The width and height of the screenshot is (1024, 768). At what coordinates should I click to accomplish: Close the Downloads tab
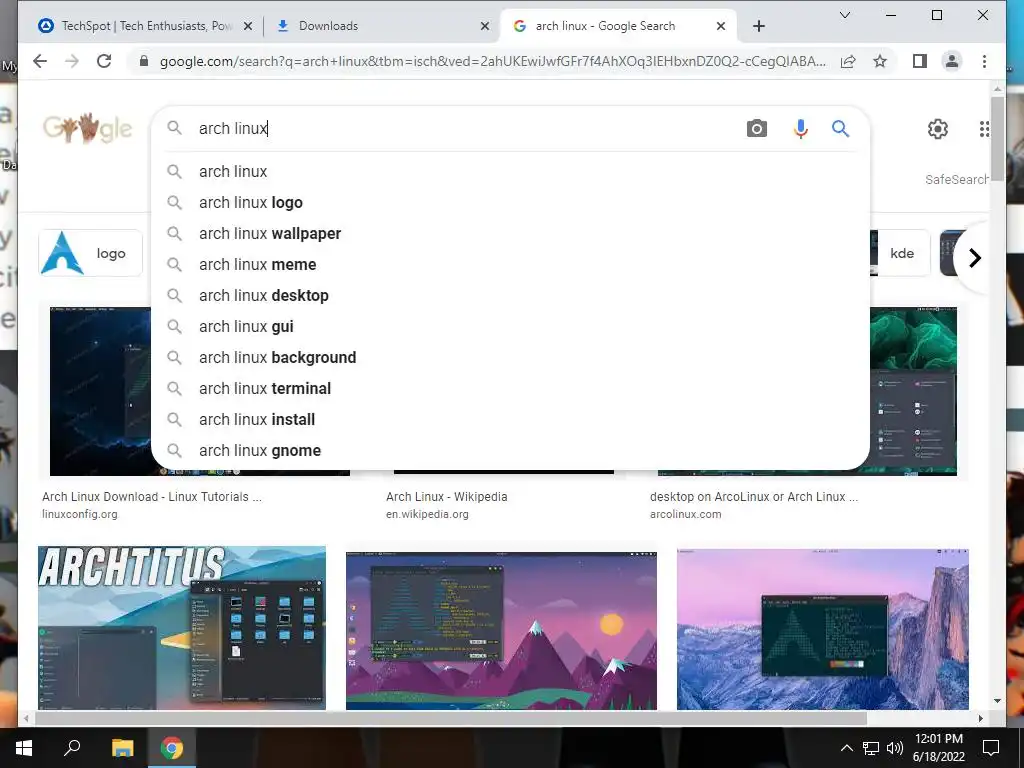coord(485,26)
